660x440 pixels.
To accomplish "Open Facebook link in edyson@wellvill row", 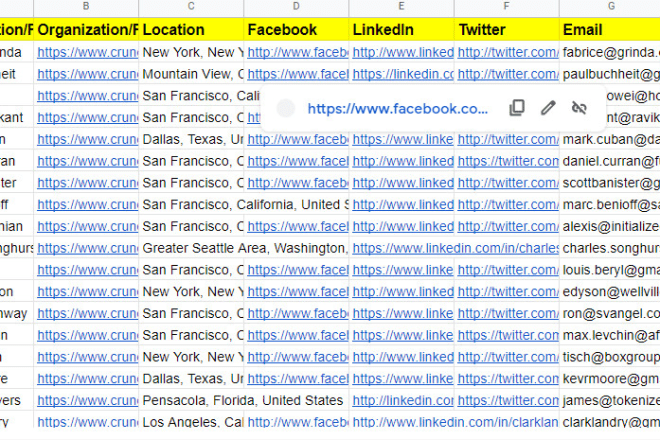I will [298, 292].
